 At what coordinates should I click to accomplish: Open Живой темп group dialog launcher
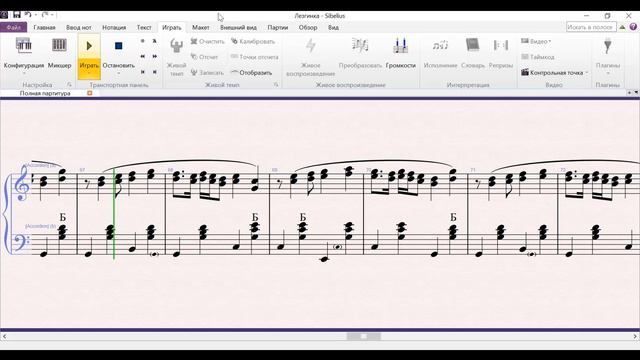[276, 85]
